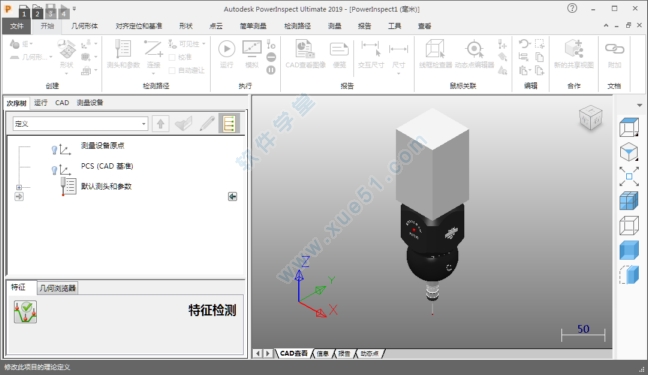The width and height of the screenshot is (648, 375).
Task: Switch to the 检测路径 ribbon tab
Action: pos(297,26)
